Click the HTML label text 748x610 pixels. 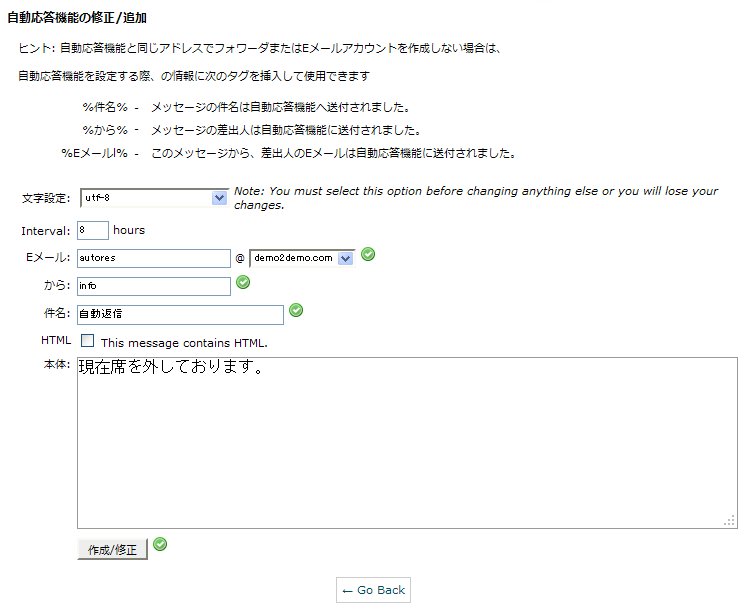pos(56,341)
